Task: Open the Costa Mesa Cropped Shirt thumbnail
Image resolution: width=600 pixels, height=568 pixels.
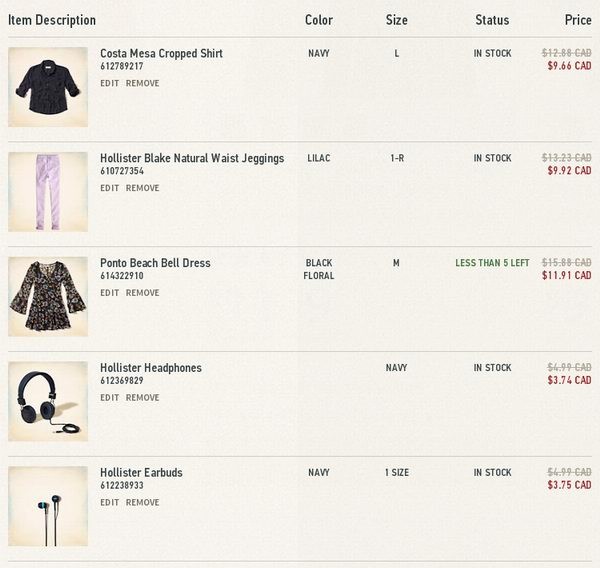Action: [x=48, y=87]
